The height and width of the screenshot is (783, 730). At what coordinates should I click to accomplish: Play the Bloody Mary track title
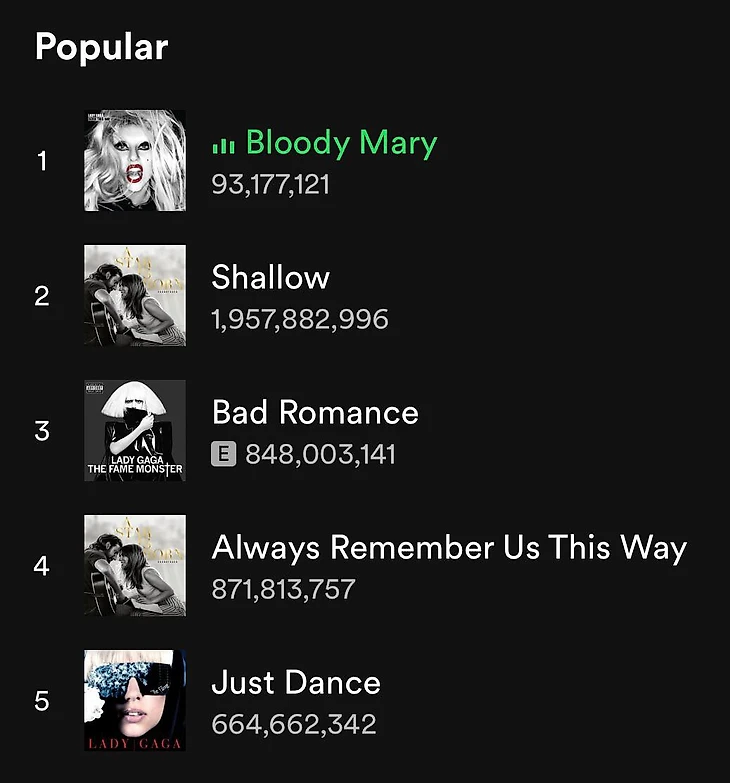click(341, 143)
